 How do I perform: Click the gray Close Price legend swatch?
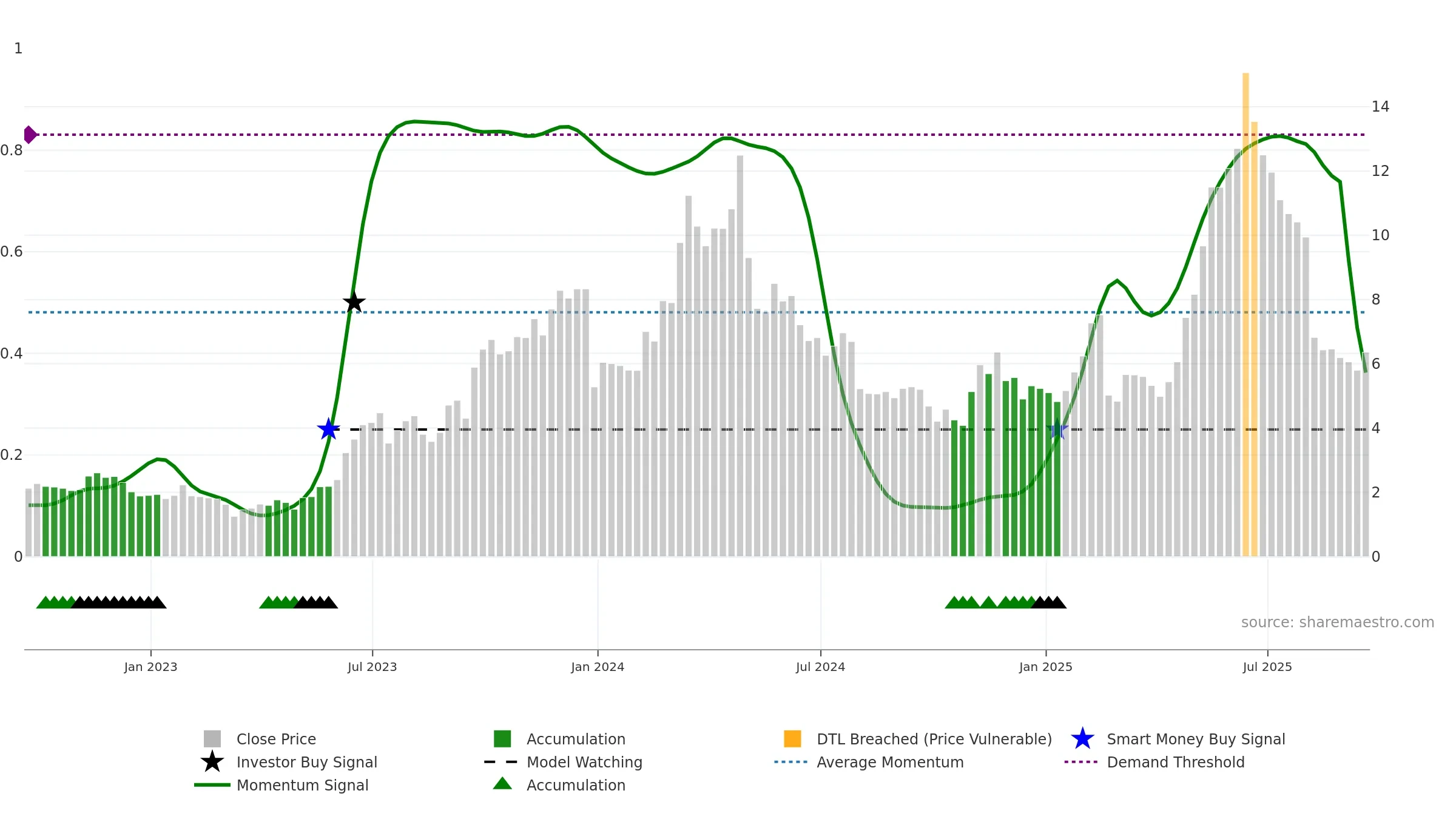(212, 739)
